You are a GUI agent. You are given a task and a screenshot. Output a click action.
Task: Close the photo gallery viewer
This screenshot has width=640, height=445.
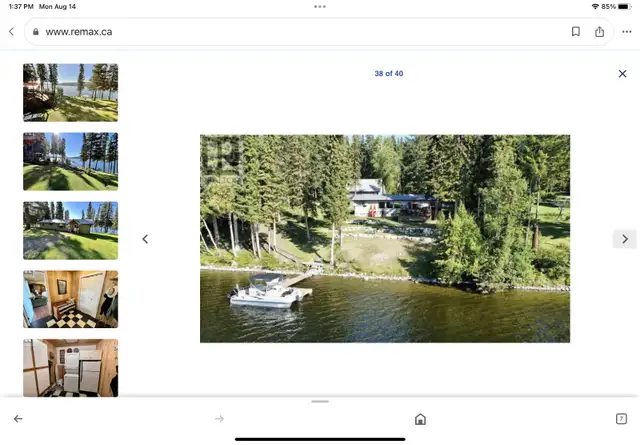[622, 73]
